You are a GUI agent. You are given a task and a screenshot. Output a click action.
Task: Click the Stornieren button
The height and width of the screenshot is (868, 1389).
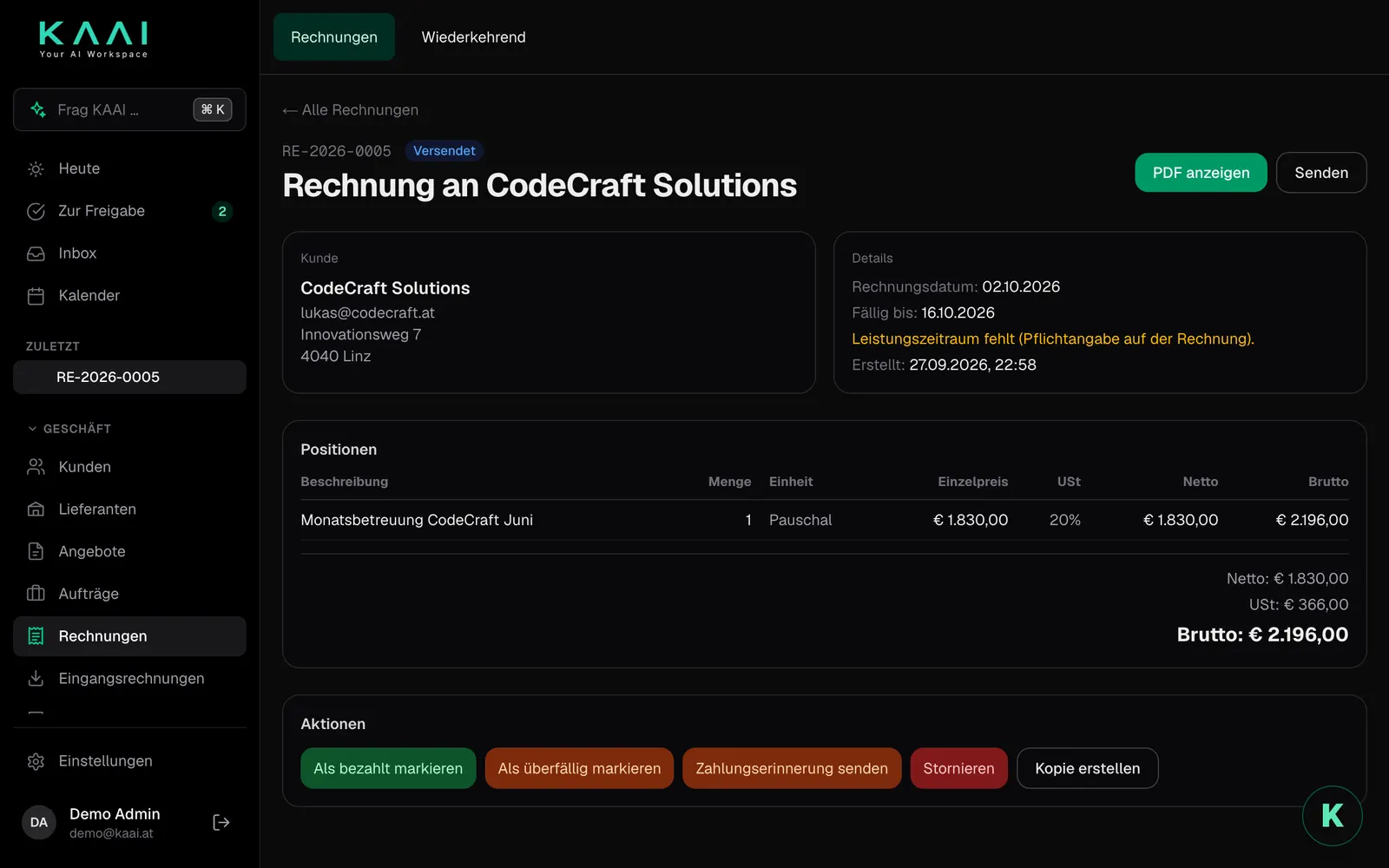958,768
